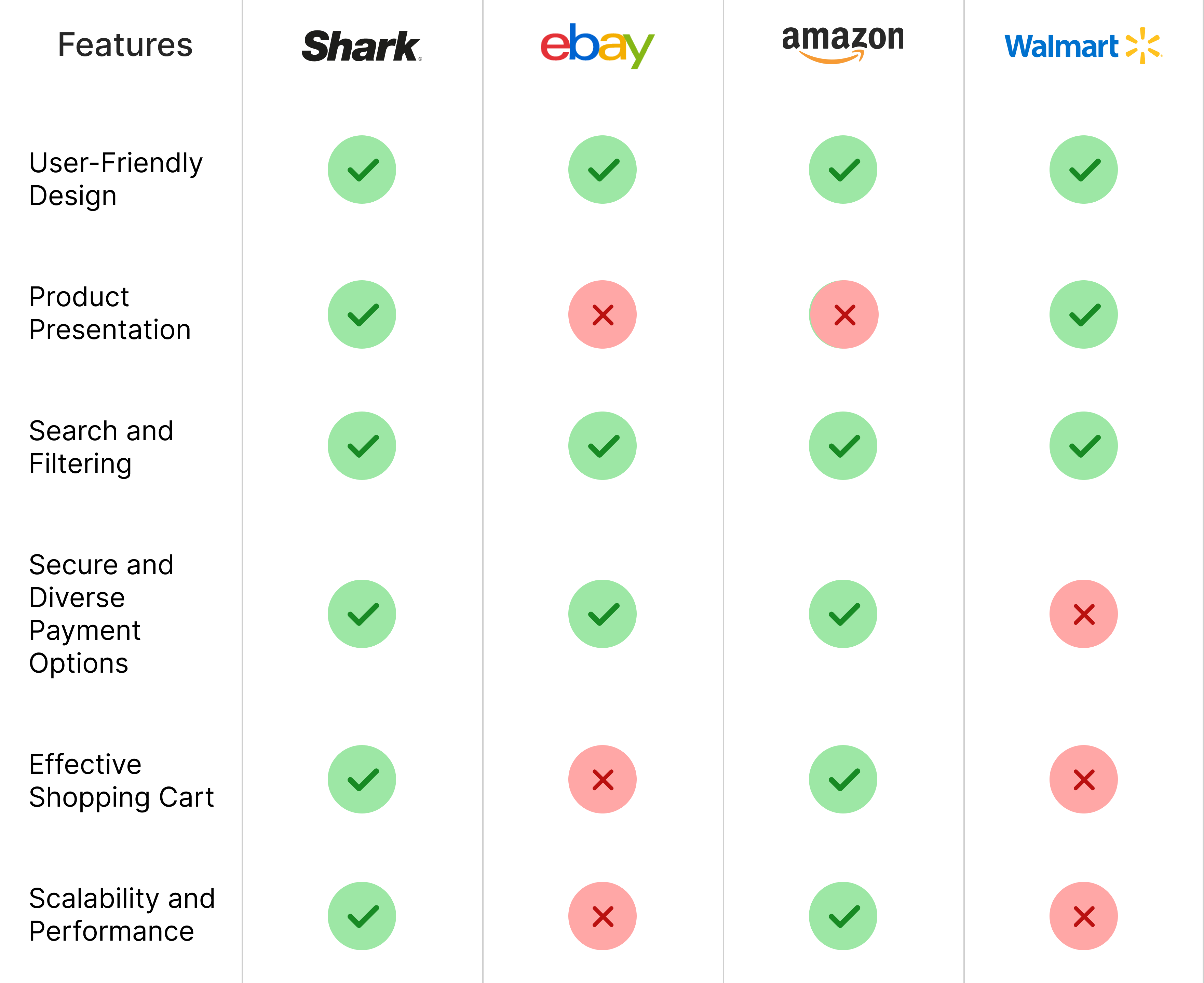Screen dimensions: 1204x983
Task: Click Walmart's red X for Payment Options
Action: (x=1083, y=614)
